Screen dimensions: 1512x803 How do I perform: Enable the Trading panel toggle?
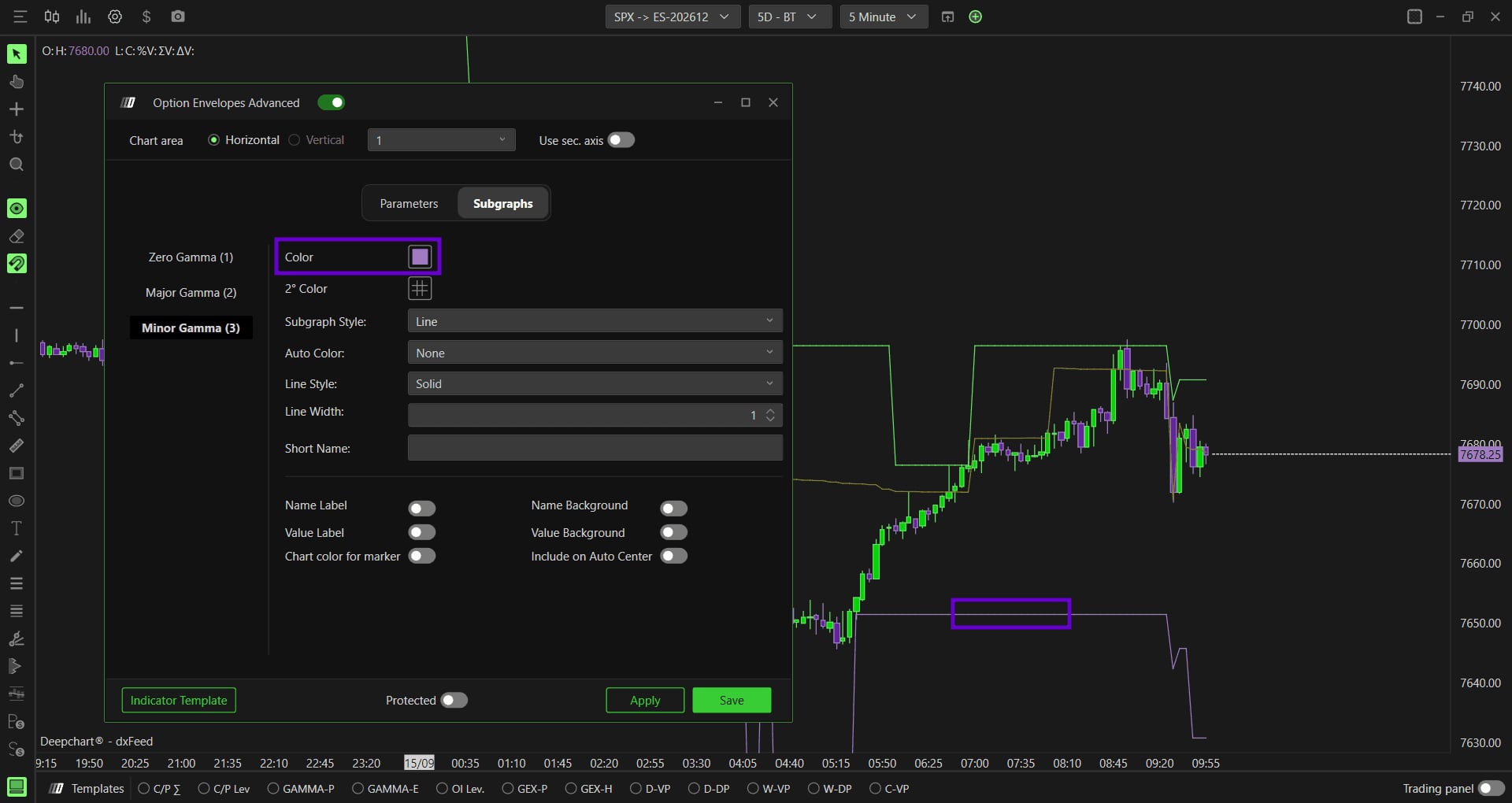1492,788
